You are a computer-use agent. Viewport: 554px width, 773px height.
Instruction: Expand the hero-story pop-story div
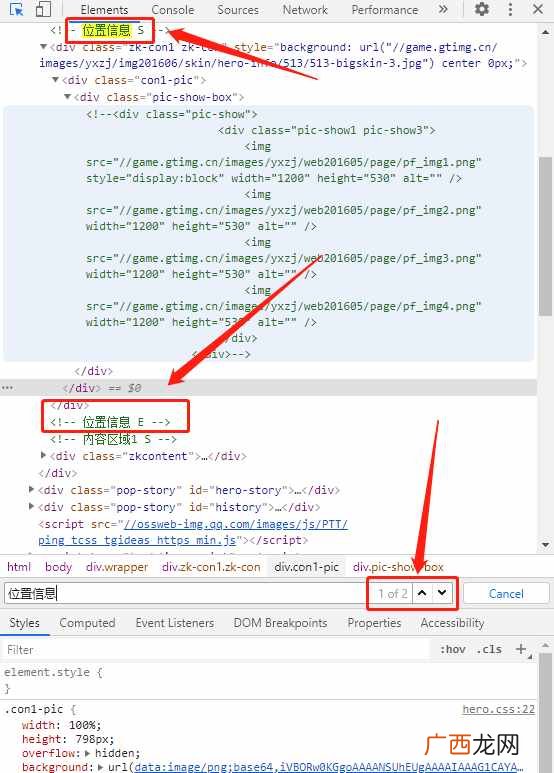pyautogui.click(x=32, y=490)
